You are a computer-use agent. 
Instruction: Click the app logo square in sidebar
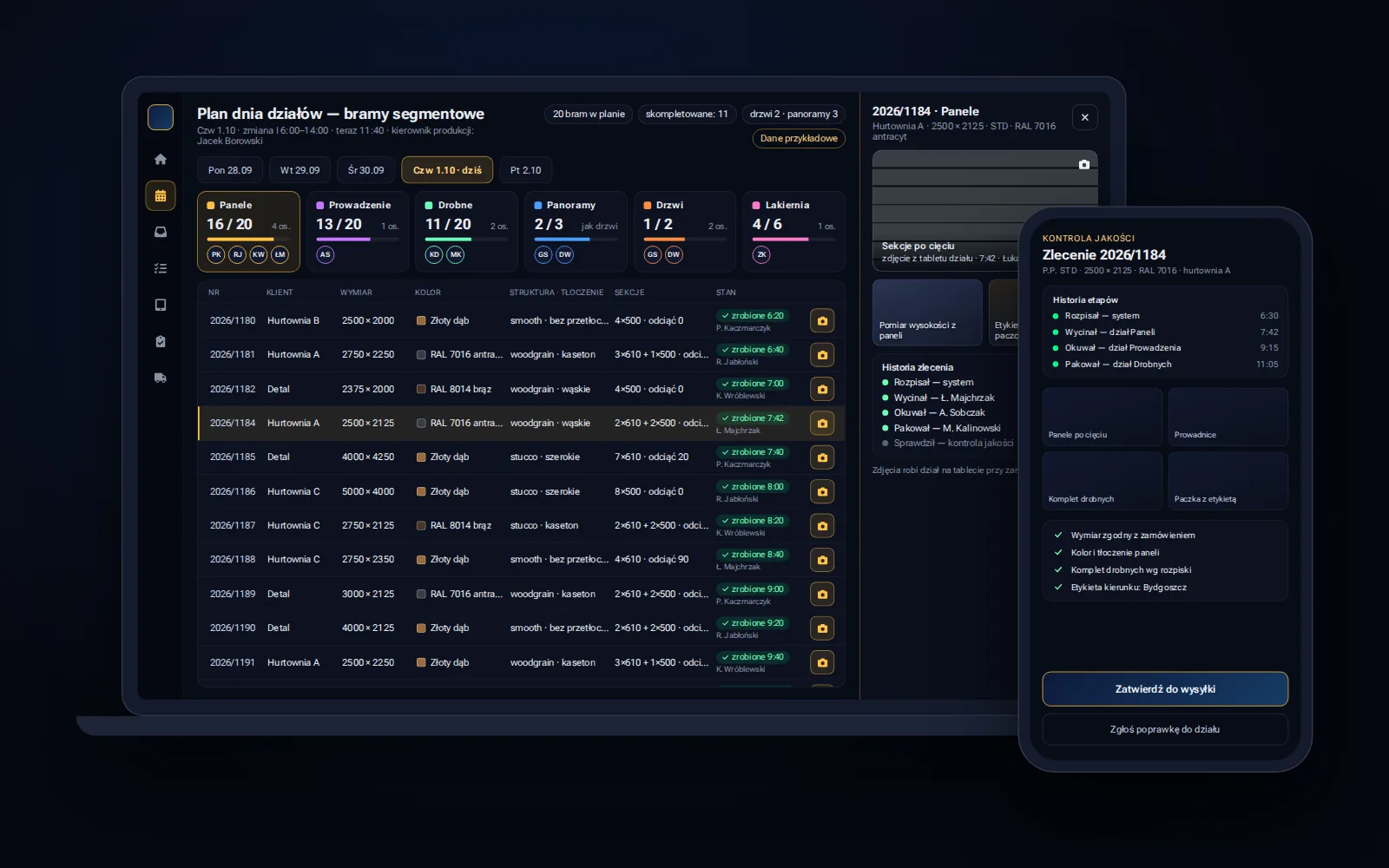point(161,117)
